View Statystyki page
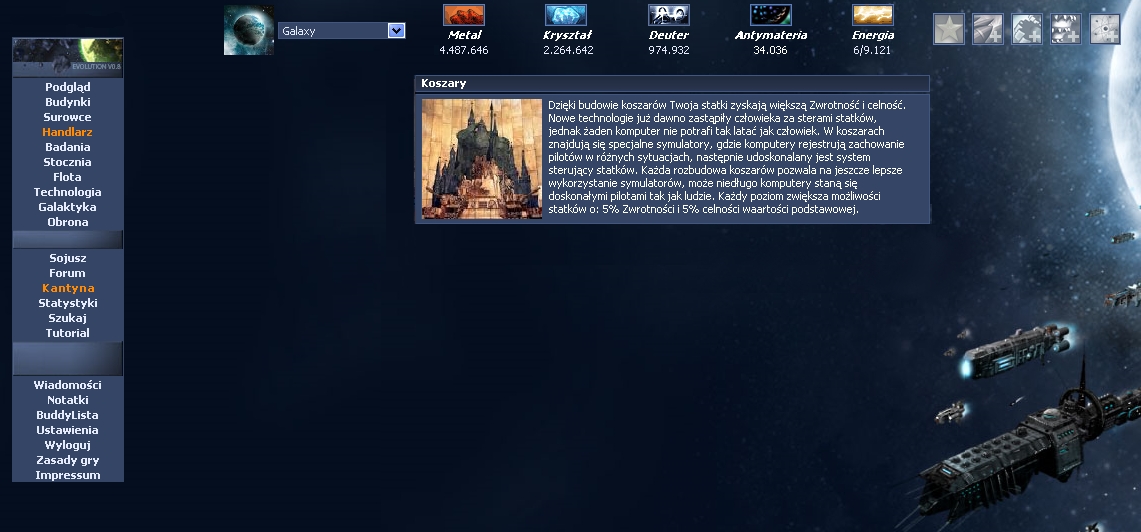This screenshot has width=1141, height=532. tap(68, 303)
